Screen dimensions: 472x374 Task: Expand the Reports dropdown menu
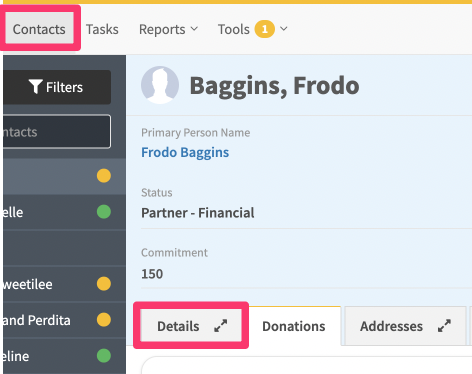[x=168, y=29]
